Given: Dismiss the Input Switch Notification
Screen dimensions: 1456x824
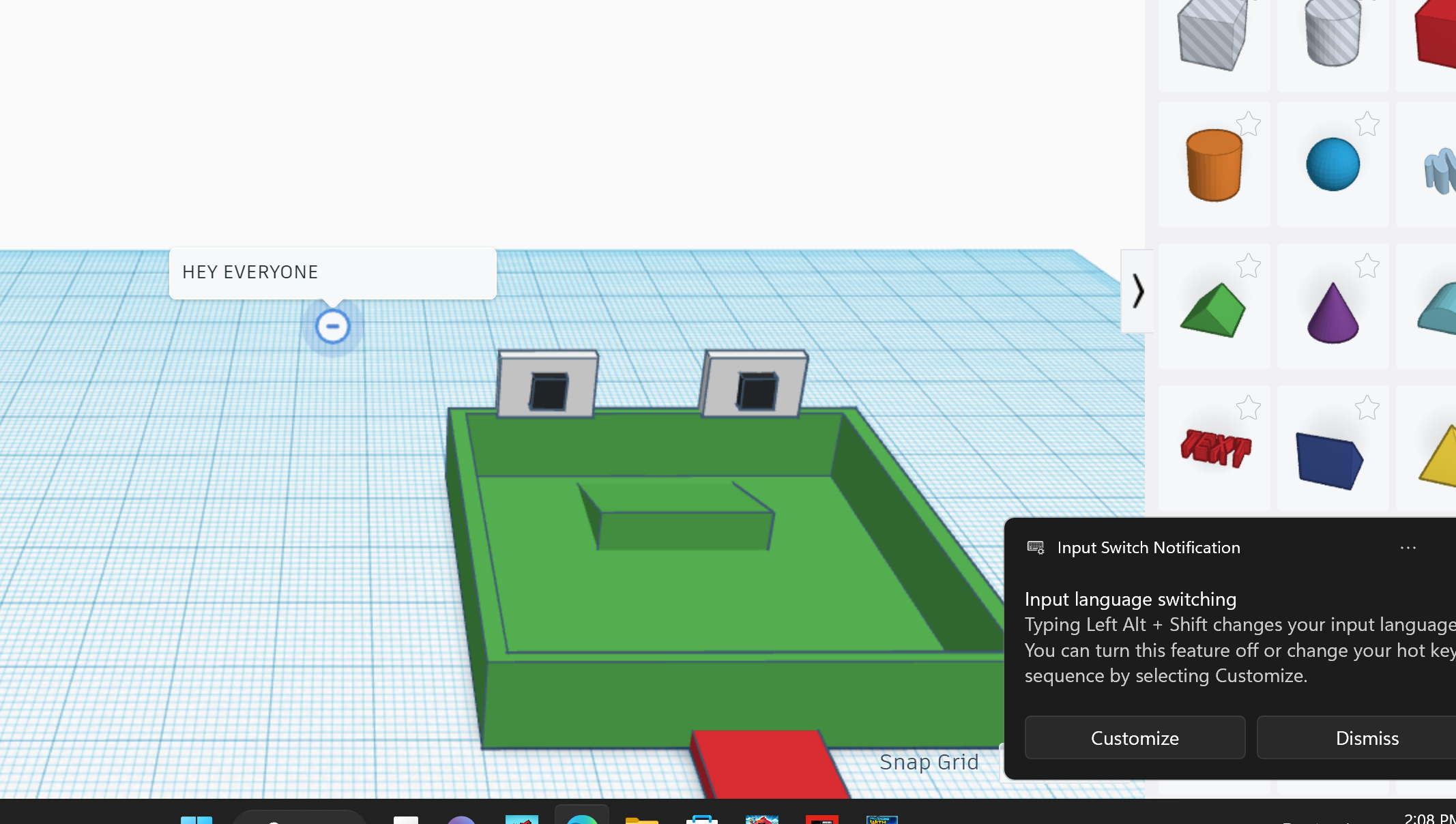Looking at the screenshot, I should pos(1367,737).
